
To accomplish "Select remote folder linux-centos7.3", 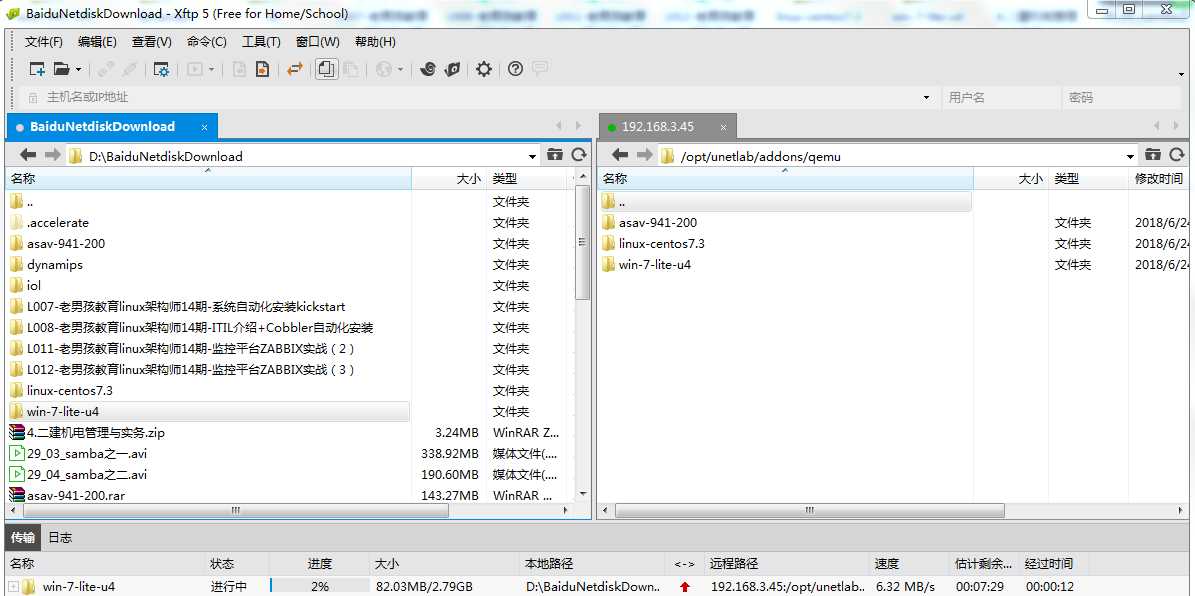I will tap(662, 244).
